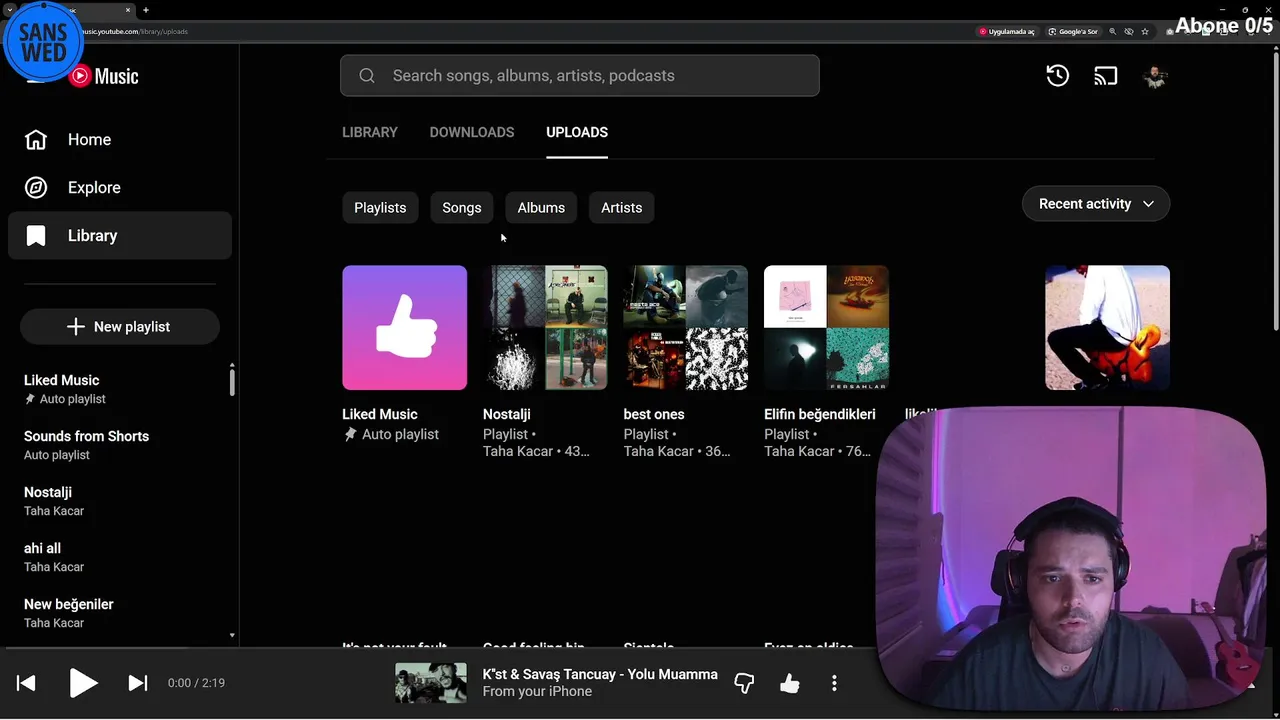
Task: Open a new browser tab
Action: [x=146, y=10]
